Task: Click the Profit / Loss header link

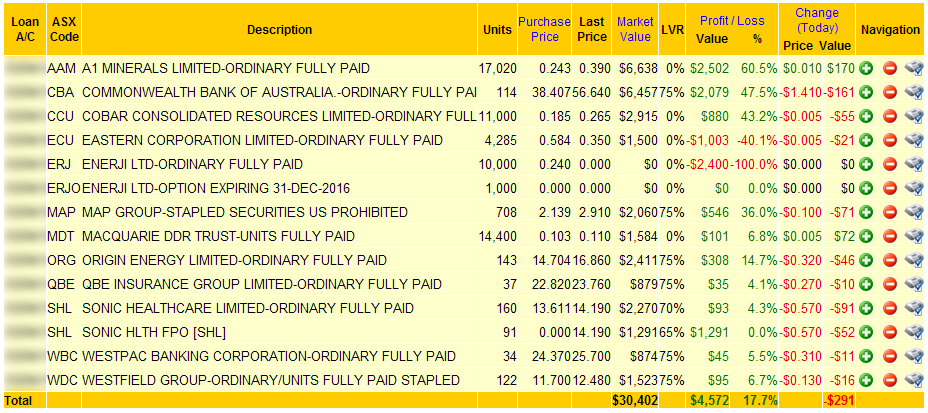Action: pos(732,21)
